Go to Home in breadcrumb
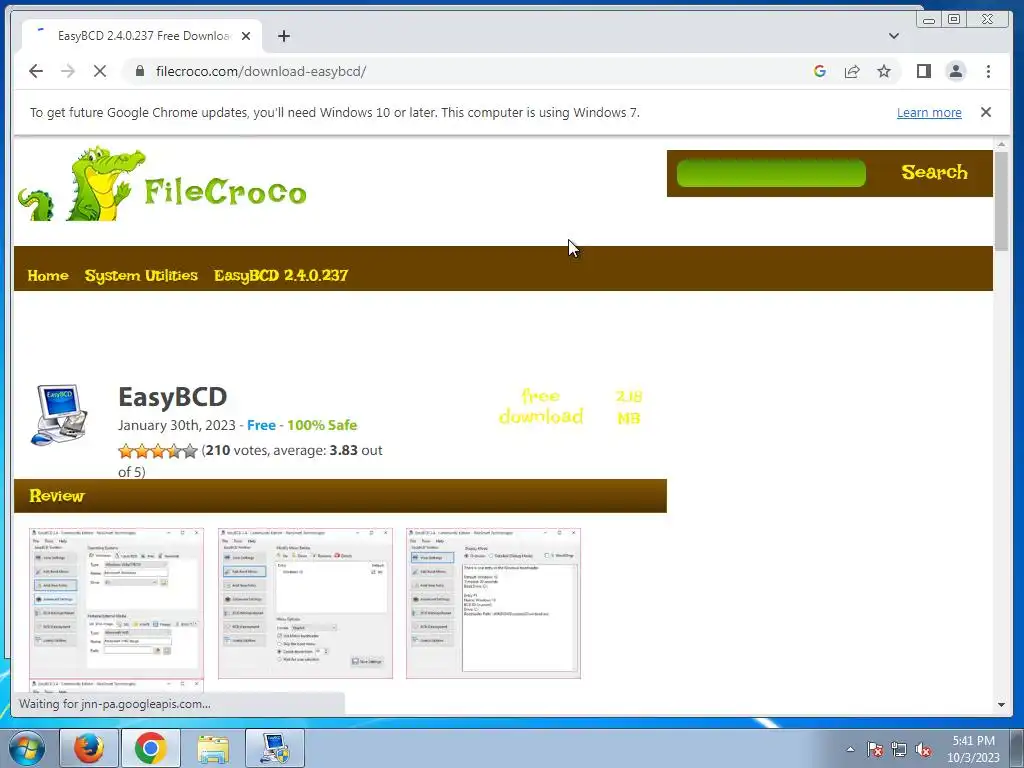The image size is (1024, 768). click(48, 276)
